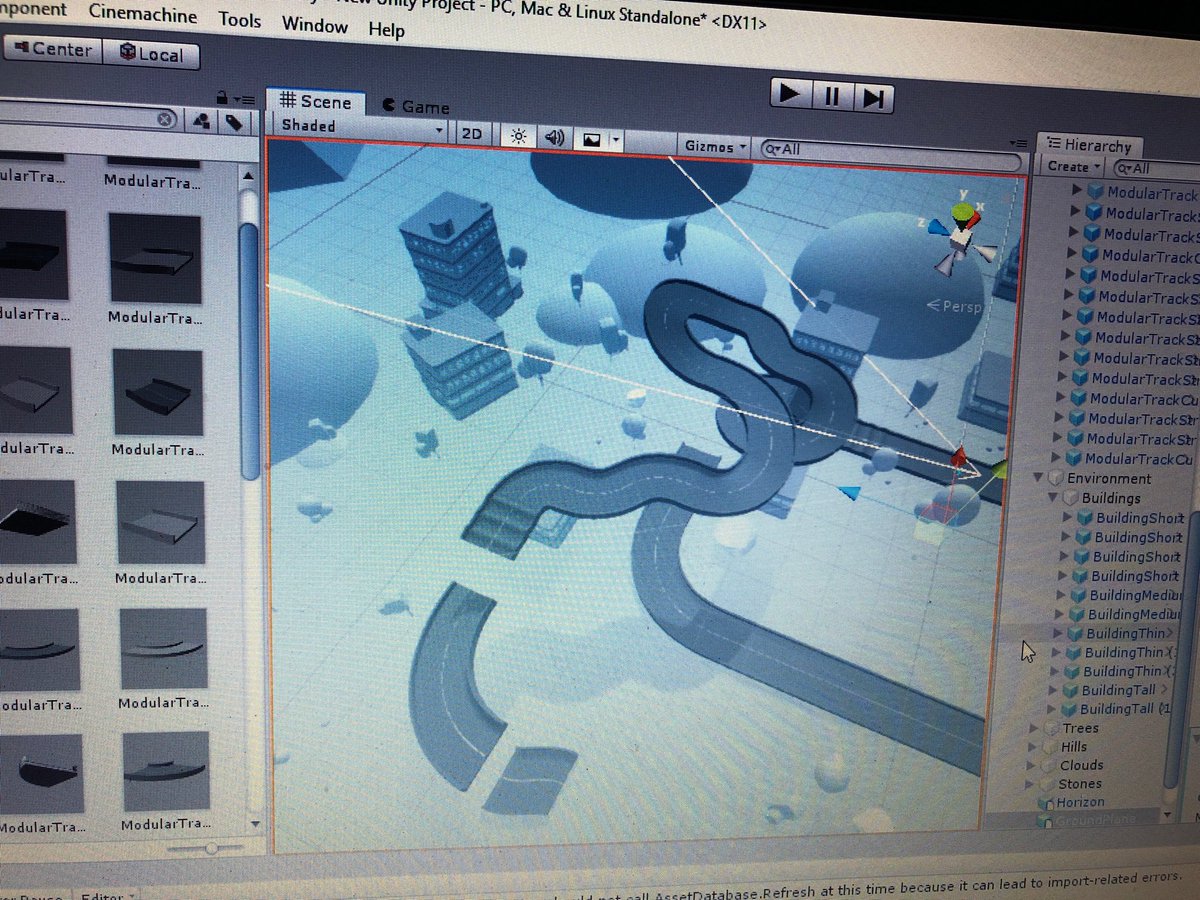The width and height of the screenshot is (1200, 900).
Task: Open the Scene panel options menu icon
Action: pos(1018,143)
